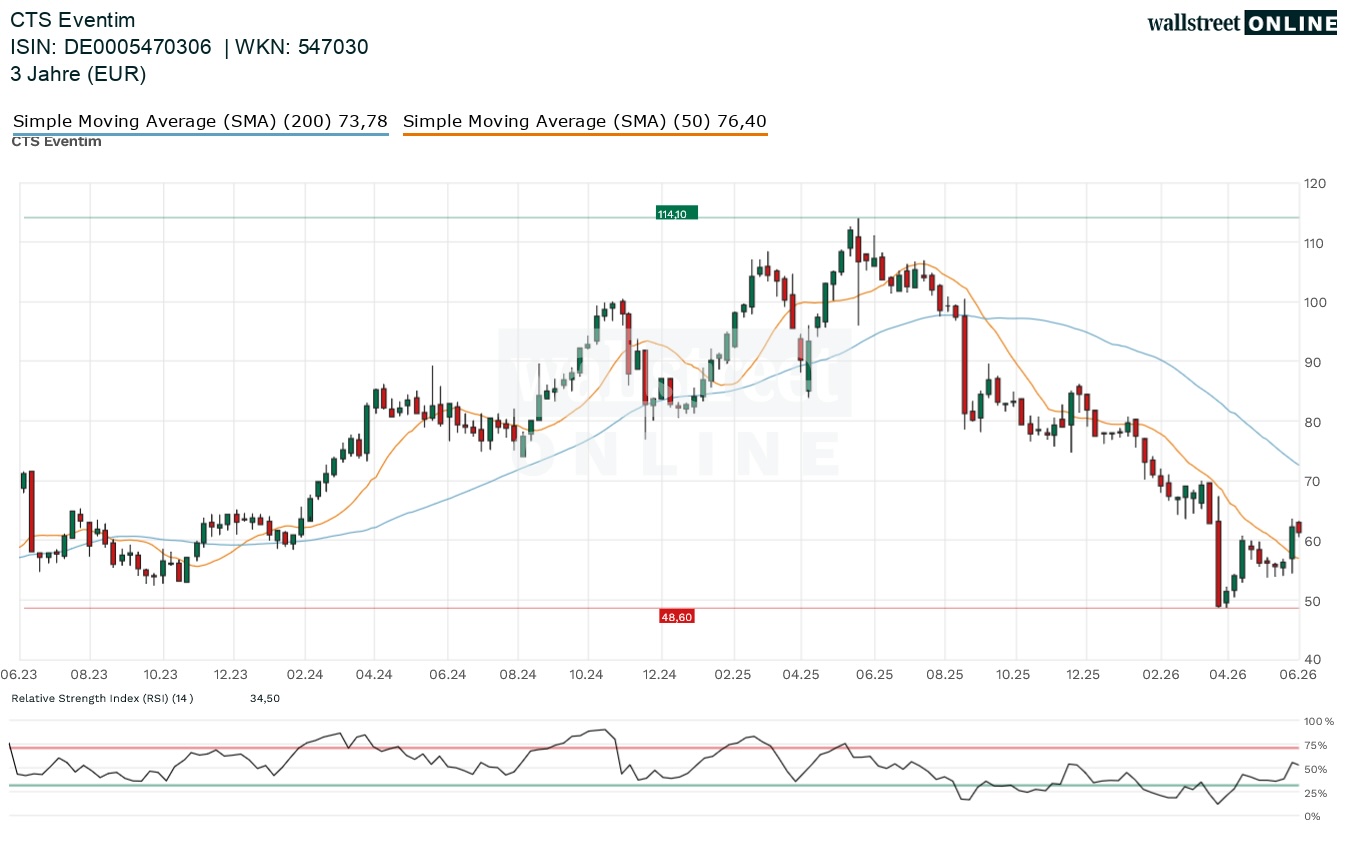This screenshot has height=843, width=1349.
Task: Click the 120 price axis label
Action: (x=1315, y=184)
